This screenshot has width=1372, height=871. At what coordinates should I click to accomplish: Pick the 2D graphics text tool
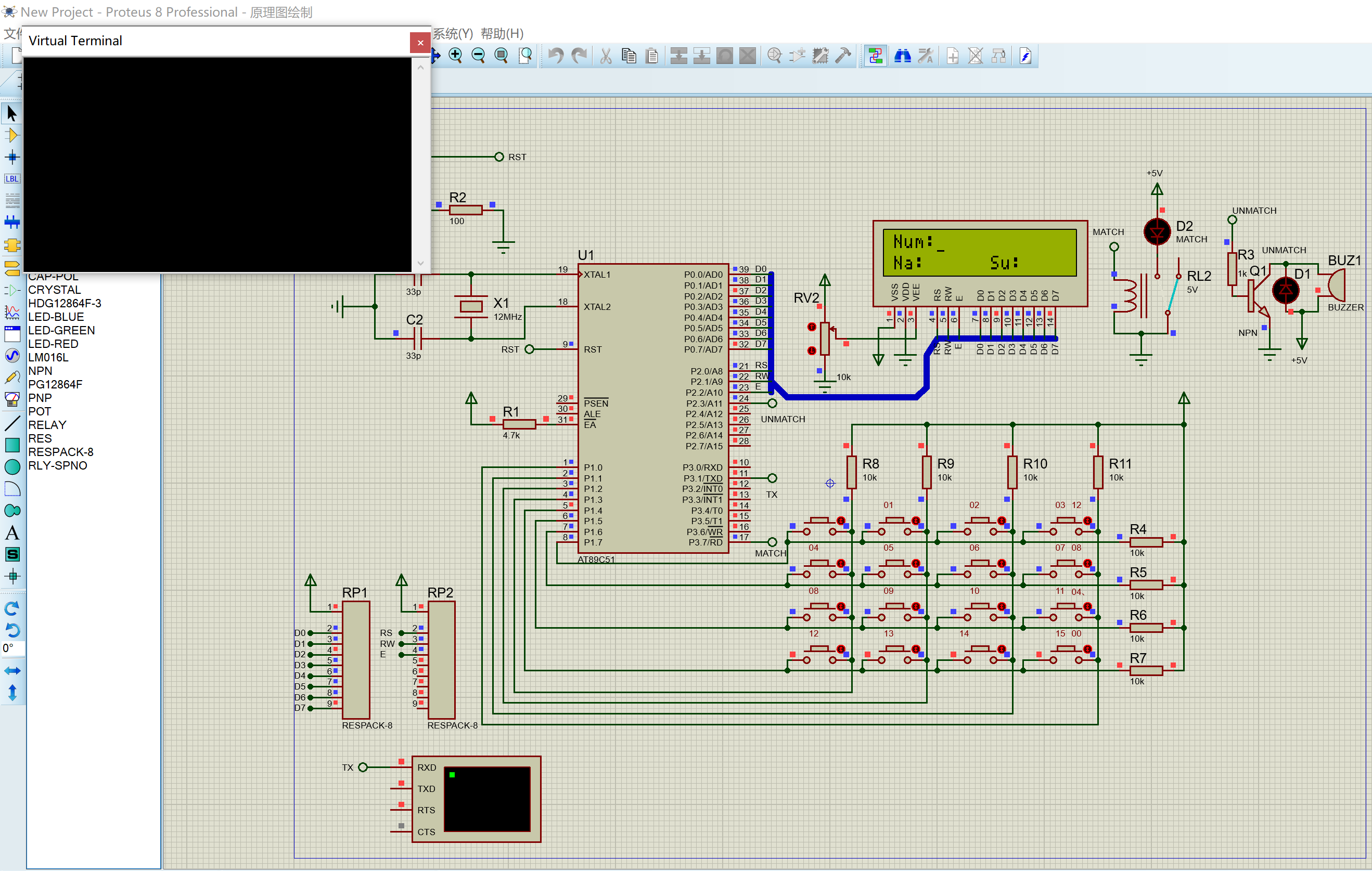click(12, 533)
